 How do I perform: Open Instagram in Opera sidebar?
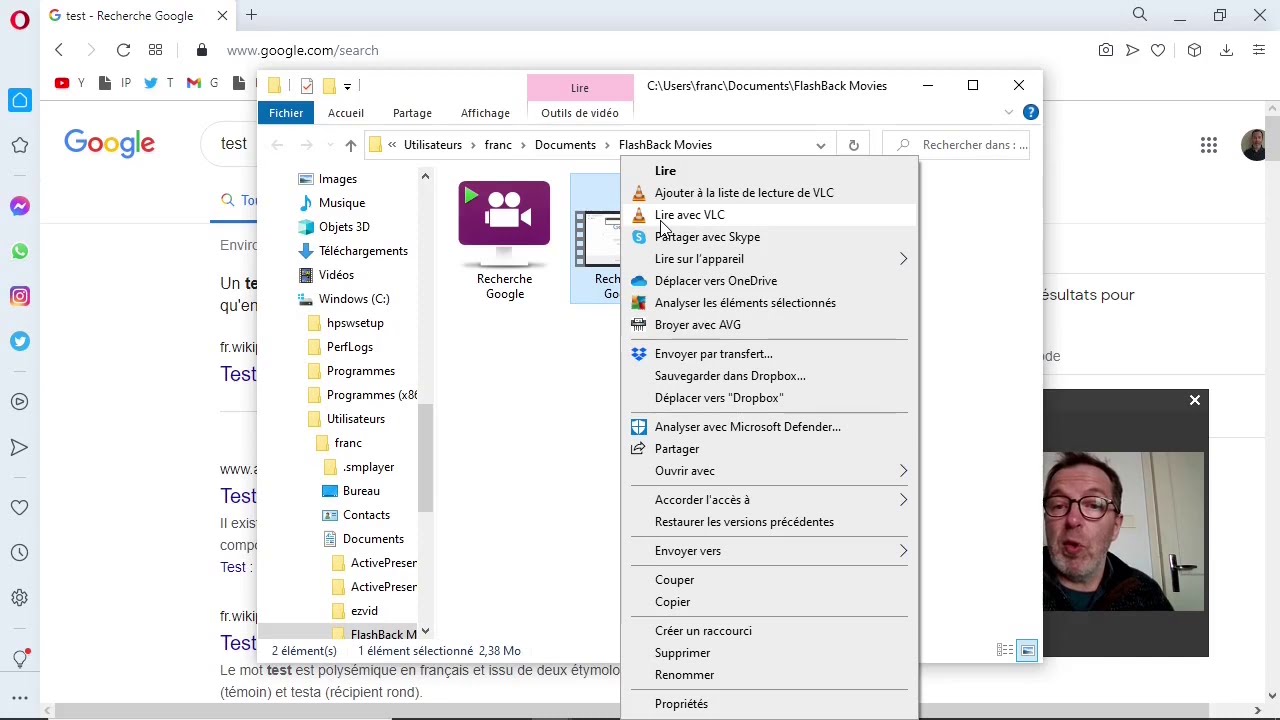coord(20,296)
